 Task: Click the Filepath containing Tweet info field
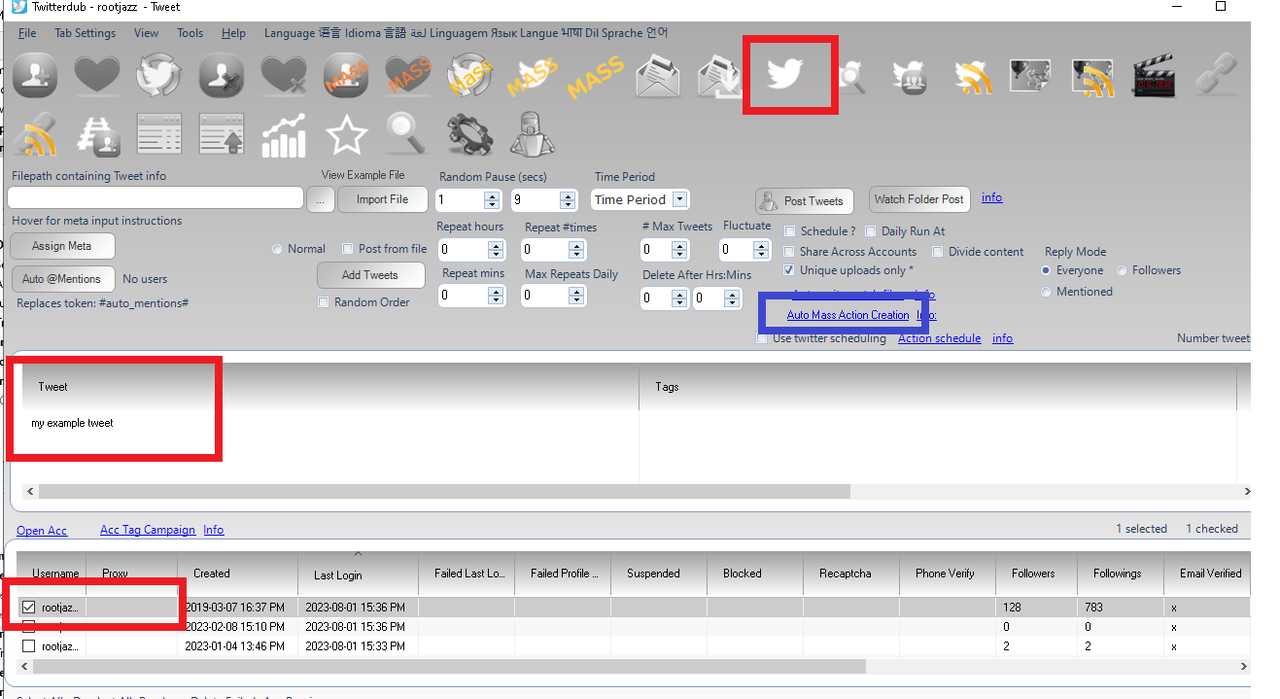click(156, 198)
